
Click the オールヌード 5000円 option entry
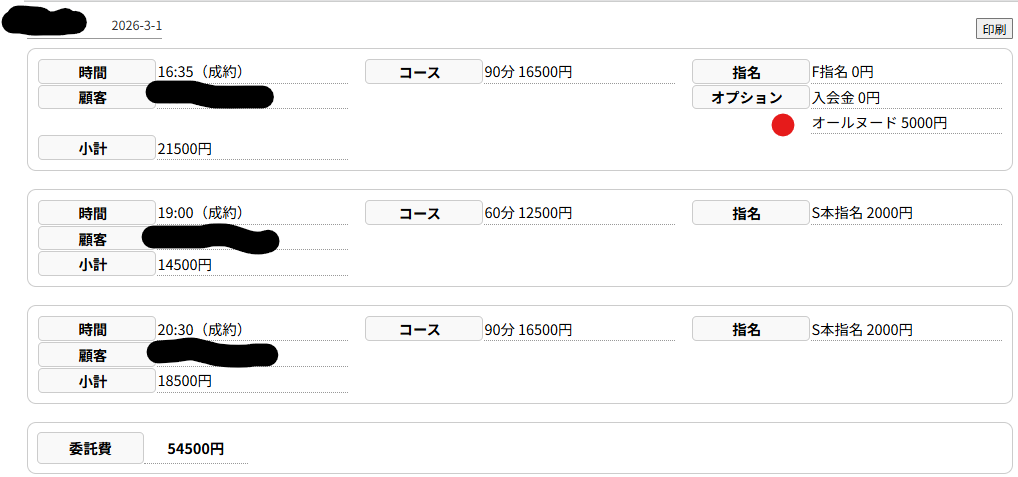click(x=878, y=123)
